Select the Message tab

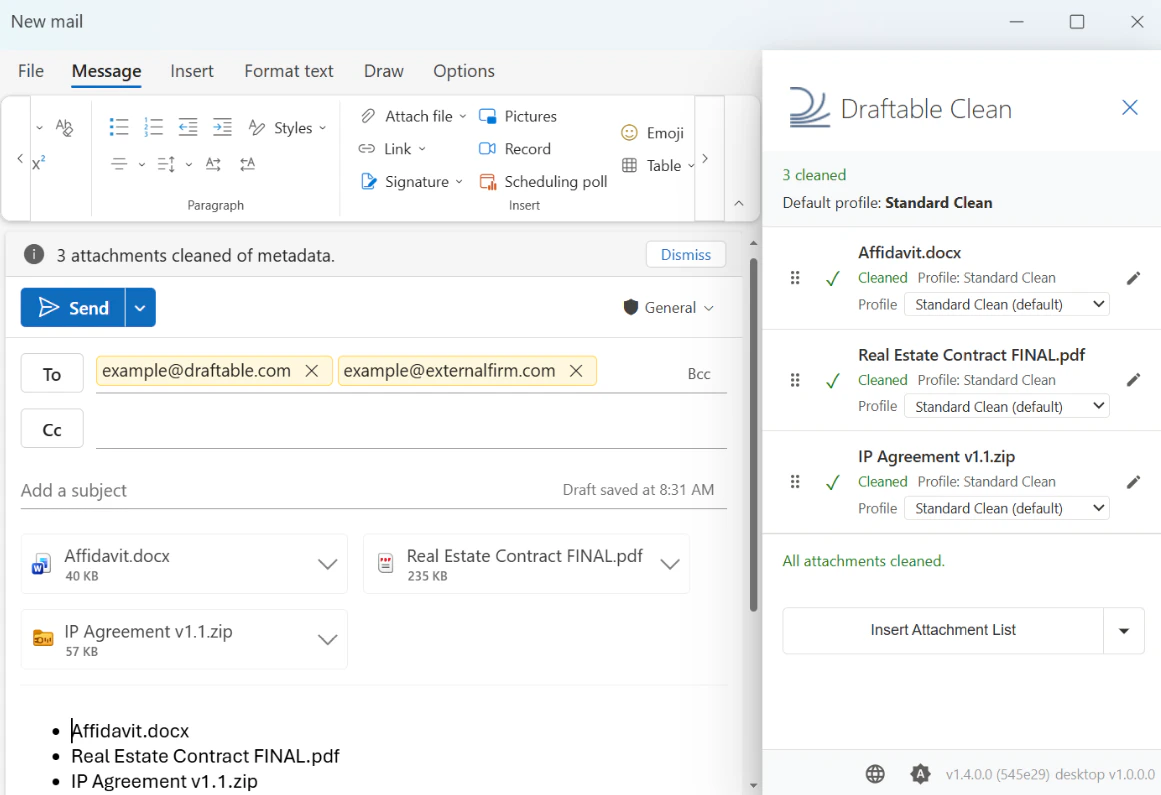107,71
